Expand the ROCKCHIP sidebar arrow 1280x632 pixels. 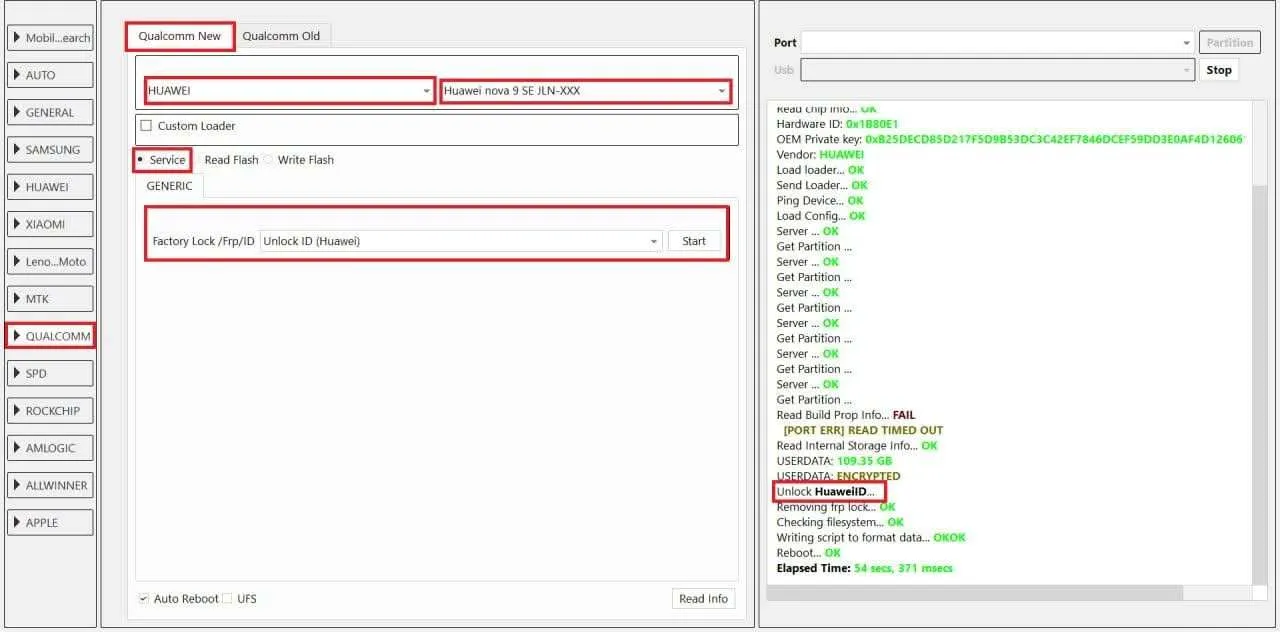point(17,411)
